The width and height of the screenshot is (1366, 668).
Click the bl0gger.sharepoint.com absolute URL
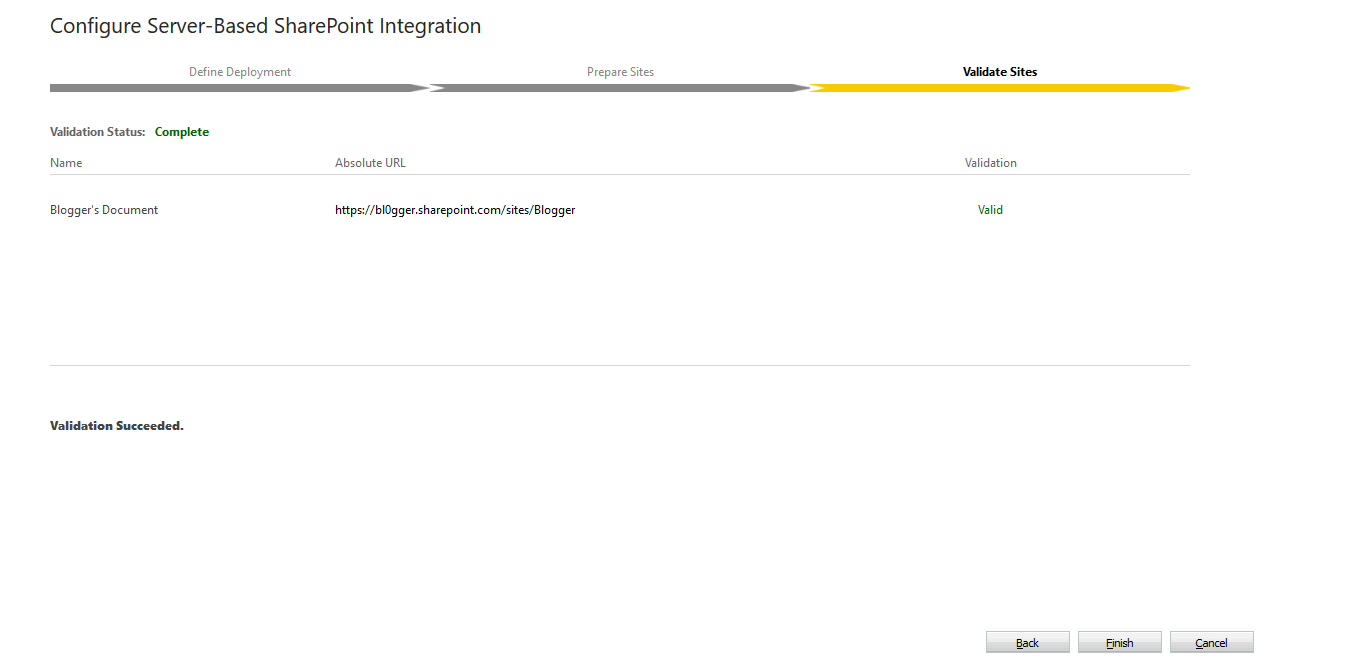point(455,210)
